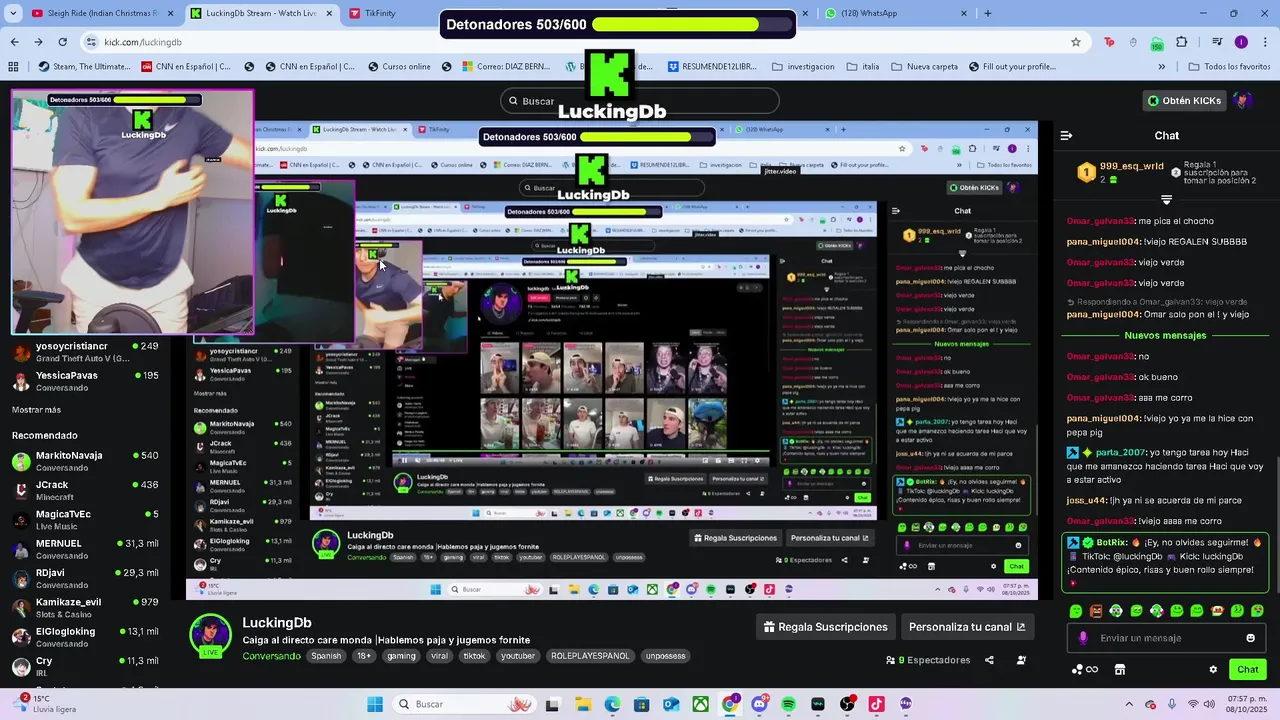
Task: Expand the leaderboard arrow under 999_esq_wrld
Action: [1166, 201]
